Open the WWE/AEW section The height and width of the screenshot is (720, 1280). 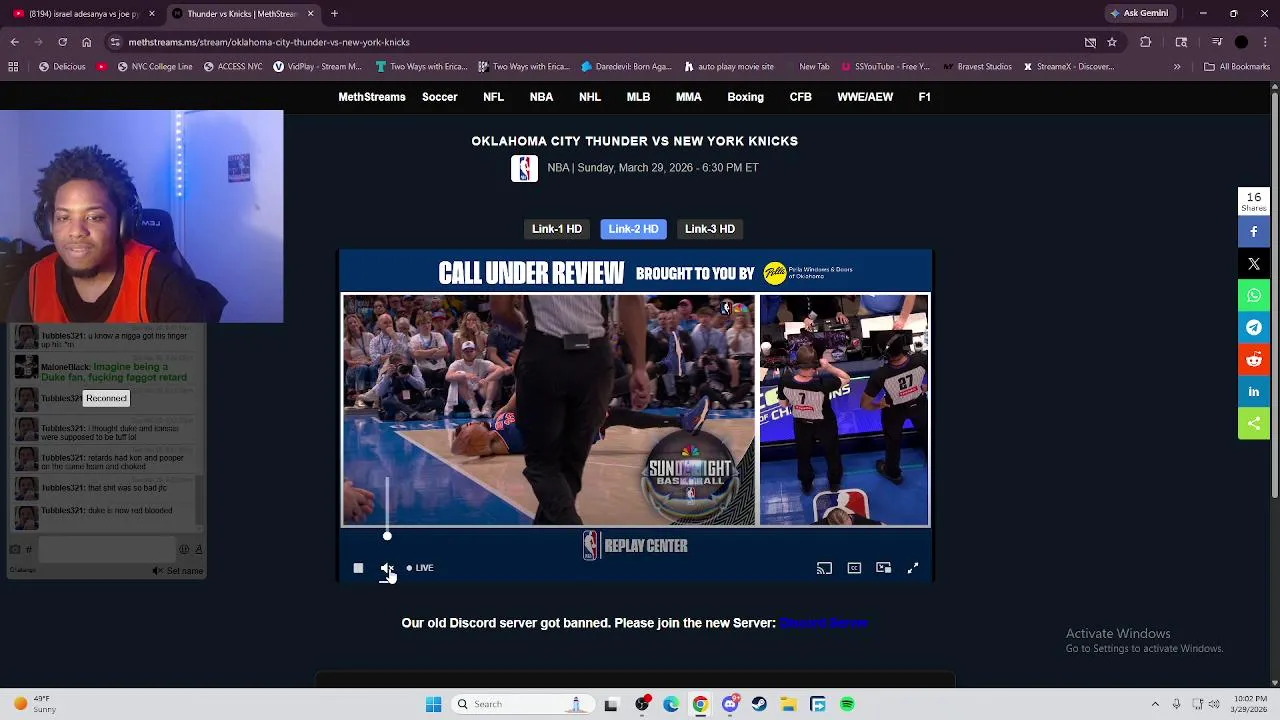point(865,97)
